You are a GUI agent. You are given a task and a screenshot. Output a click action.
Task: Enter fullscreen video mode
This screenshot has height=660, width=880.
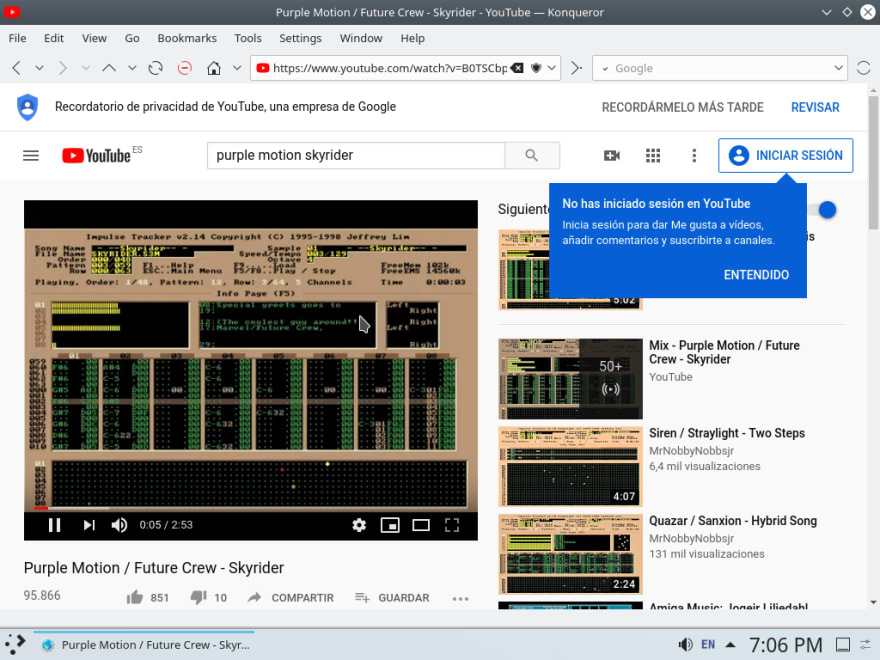click(452, 525)
